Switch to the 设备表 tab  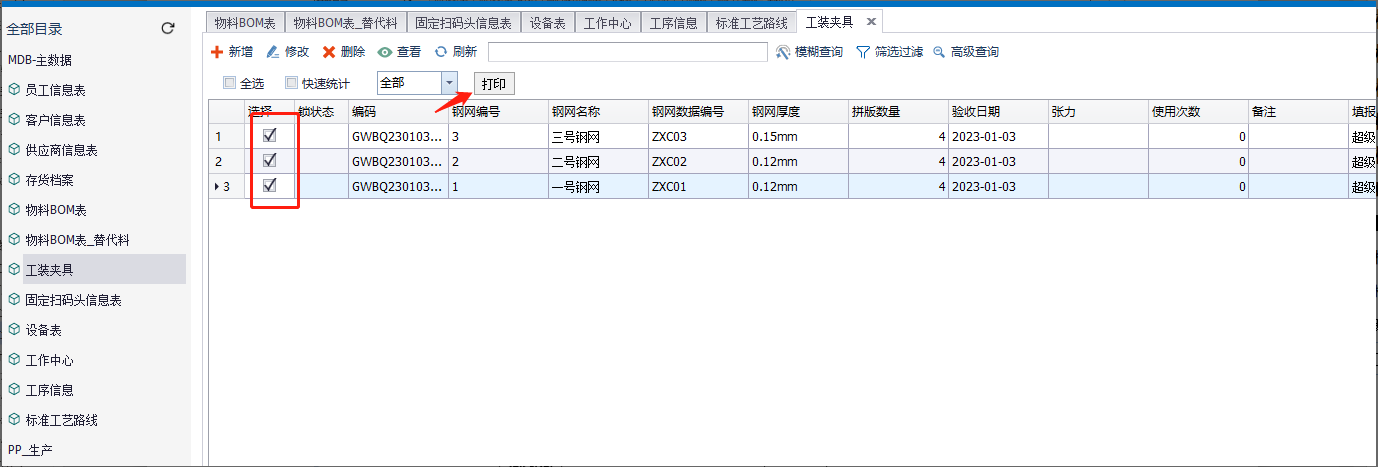click(548, 22)
